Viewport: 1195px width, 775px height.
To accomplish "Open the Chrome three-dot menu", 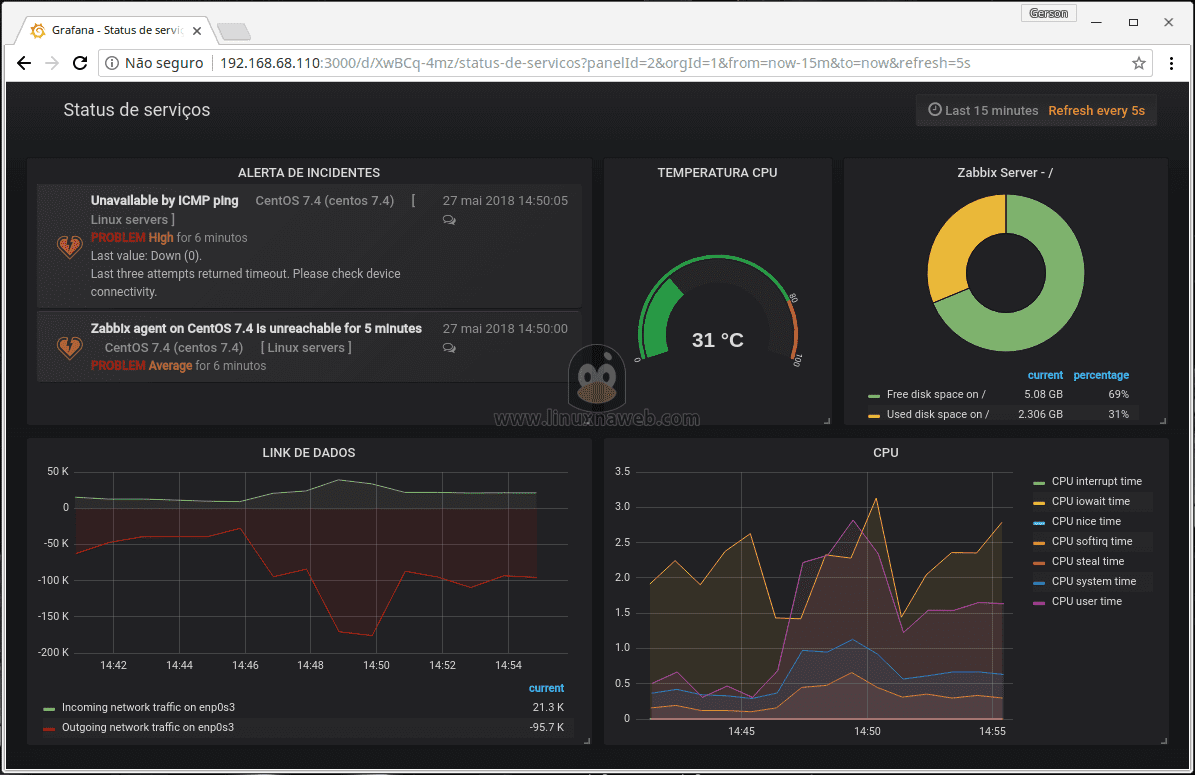I will 1171,63.
